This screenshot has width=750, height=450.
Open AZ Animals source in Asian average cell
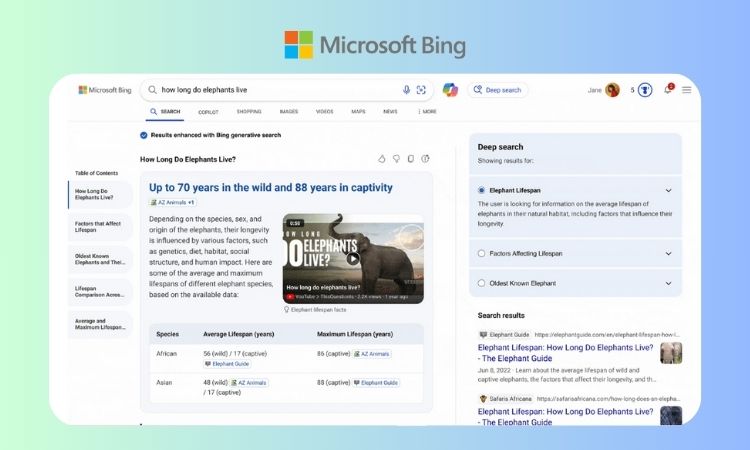click(x=249, y=383)
